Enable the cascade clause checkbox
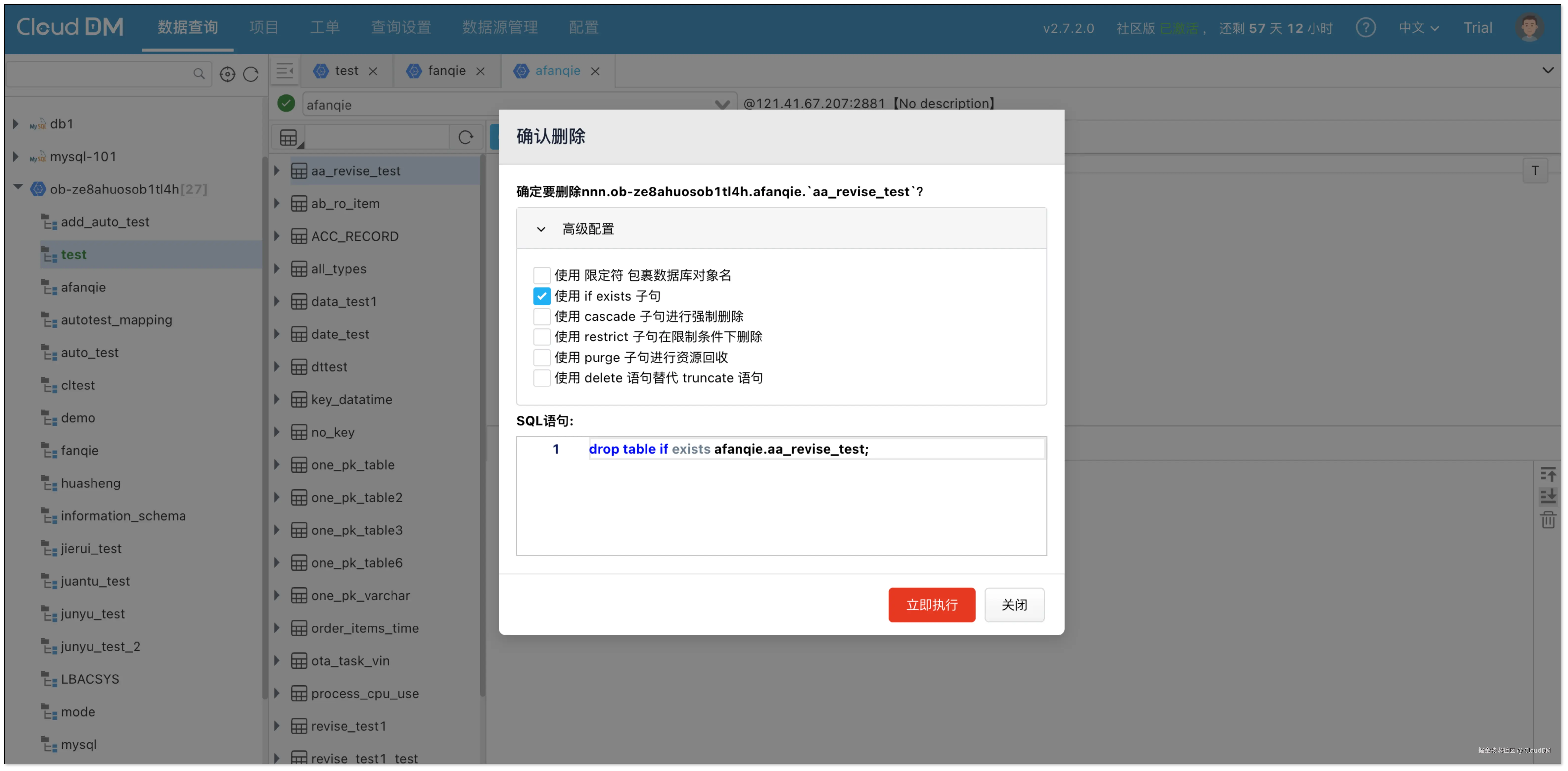 click(x=541, y=317)
